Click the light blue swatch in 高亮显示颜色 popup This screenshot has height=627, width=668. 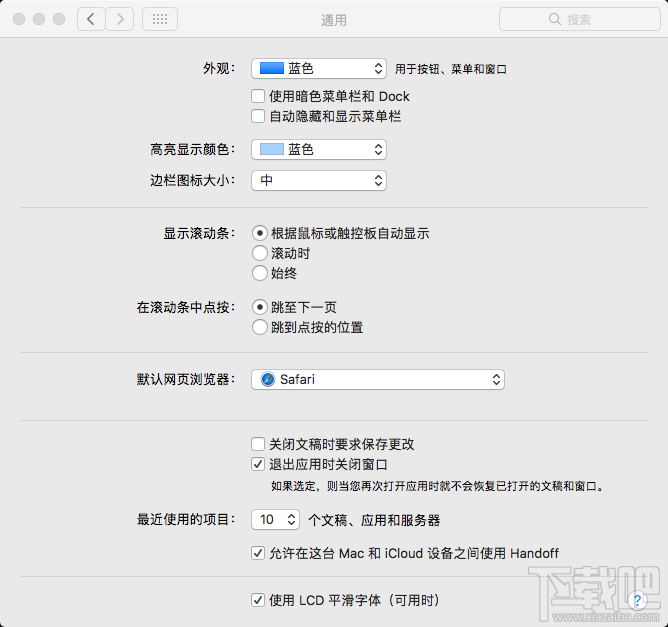(x=272, y=149)
